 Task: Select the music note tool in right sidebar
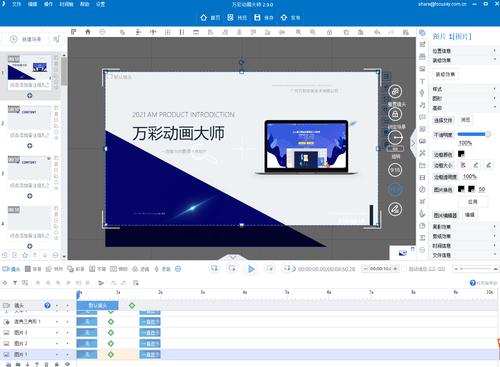point(422,105)
